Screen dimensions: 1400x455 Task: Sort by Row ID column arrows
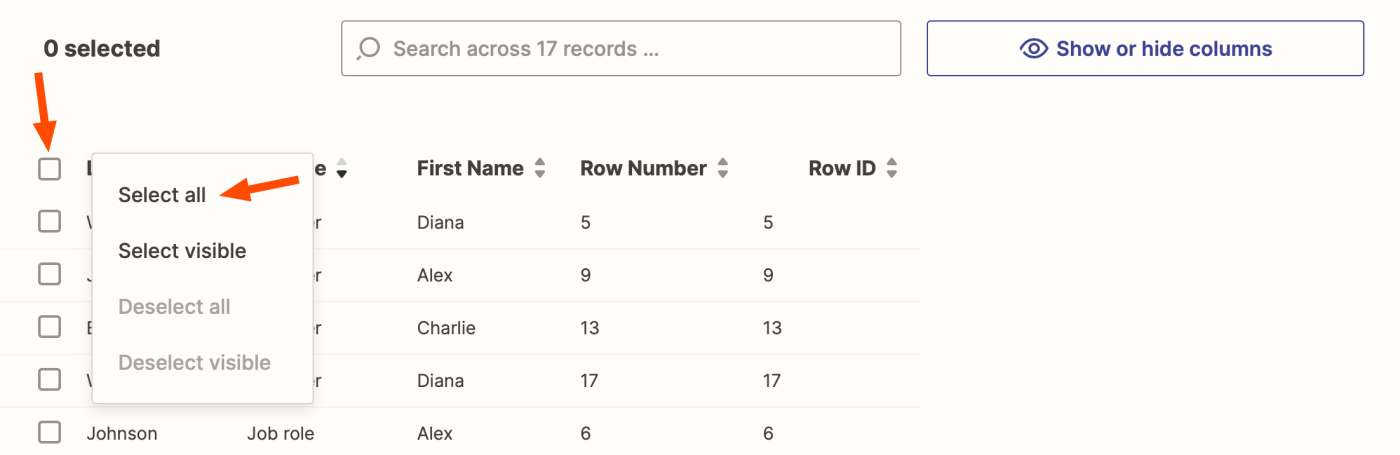click(x=892, y=168)
